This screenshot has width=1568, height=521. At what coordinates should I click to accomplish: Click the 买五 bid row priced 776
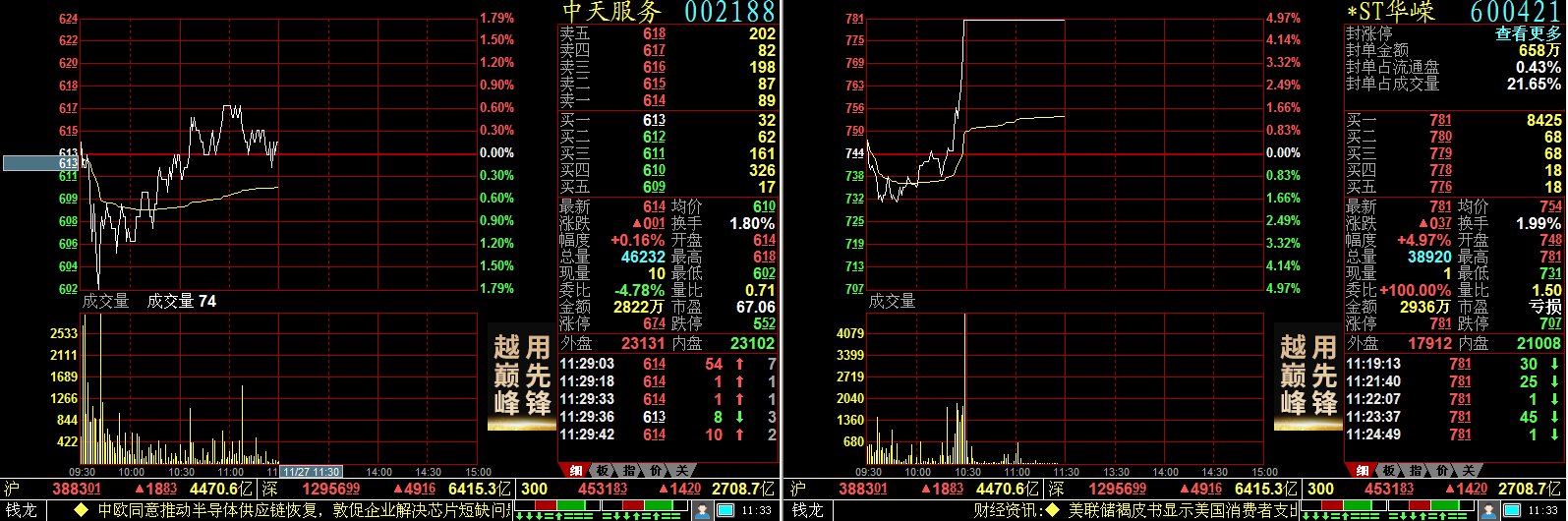[1454, 187]
